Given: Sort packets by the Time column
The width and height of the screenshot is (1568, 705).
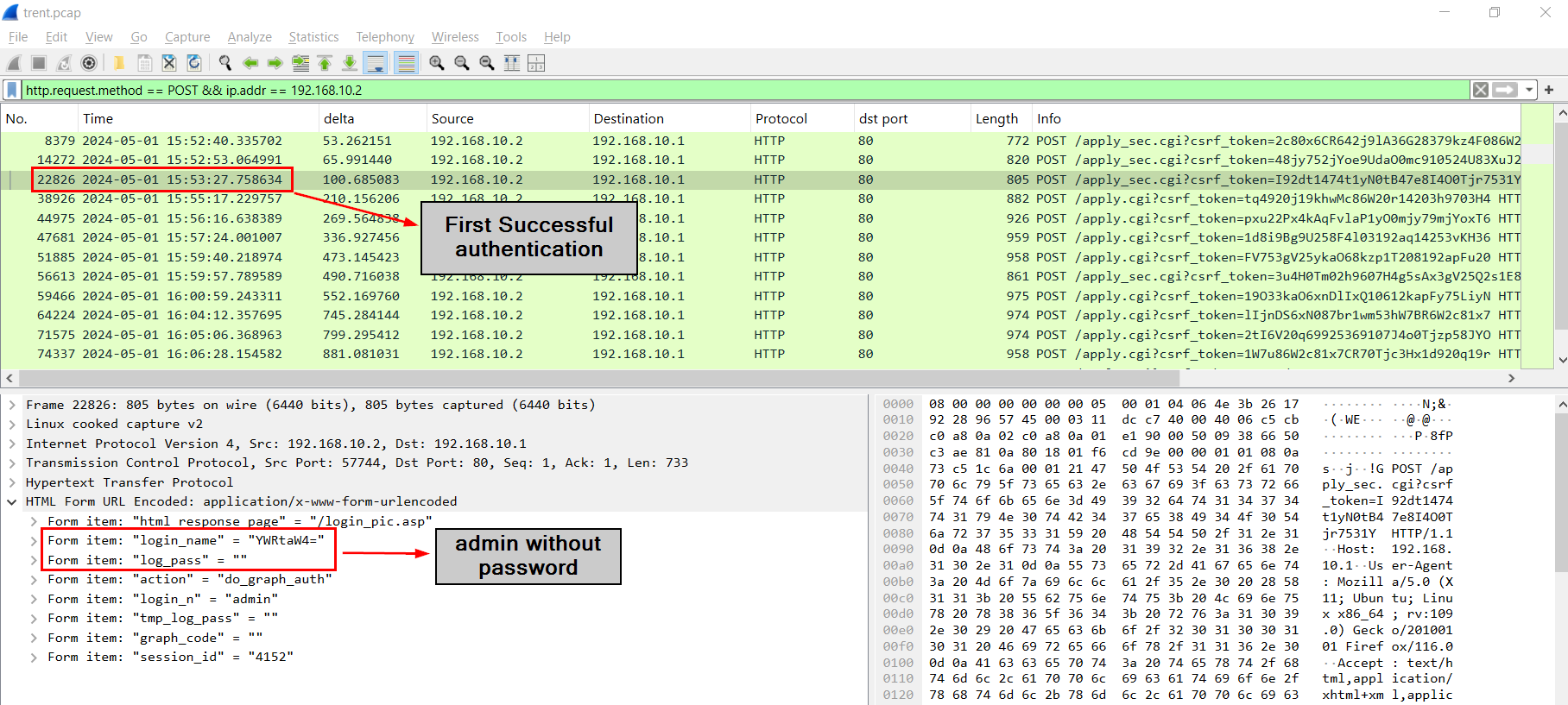Looking at the screenshot, I should (198, 118).
